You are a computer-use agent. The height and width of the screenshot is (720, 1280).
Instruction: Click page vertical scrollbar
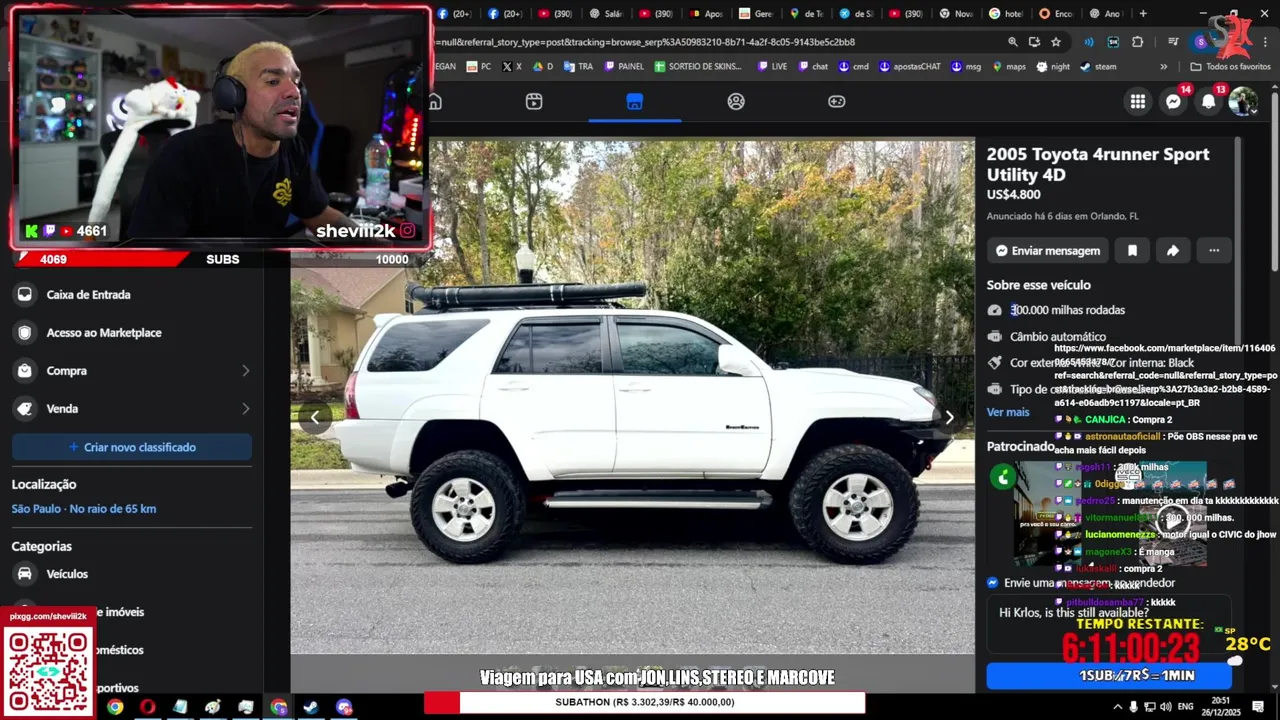point(1274,180)
